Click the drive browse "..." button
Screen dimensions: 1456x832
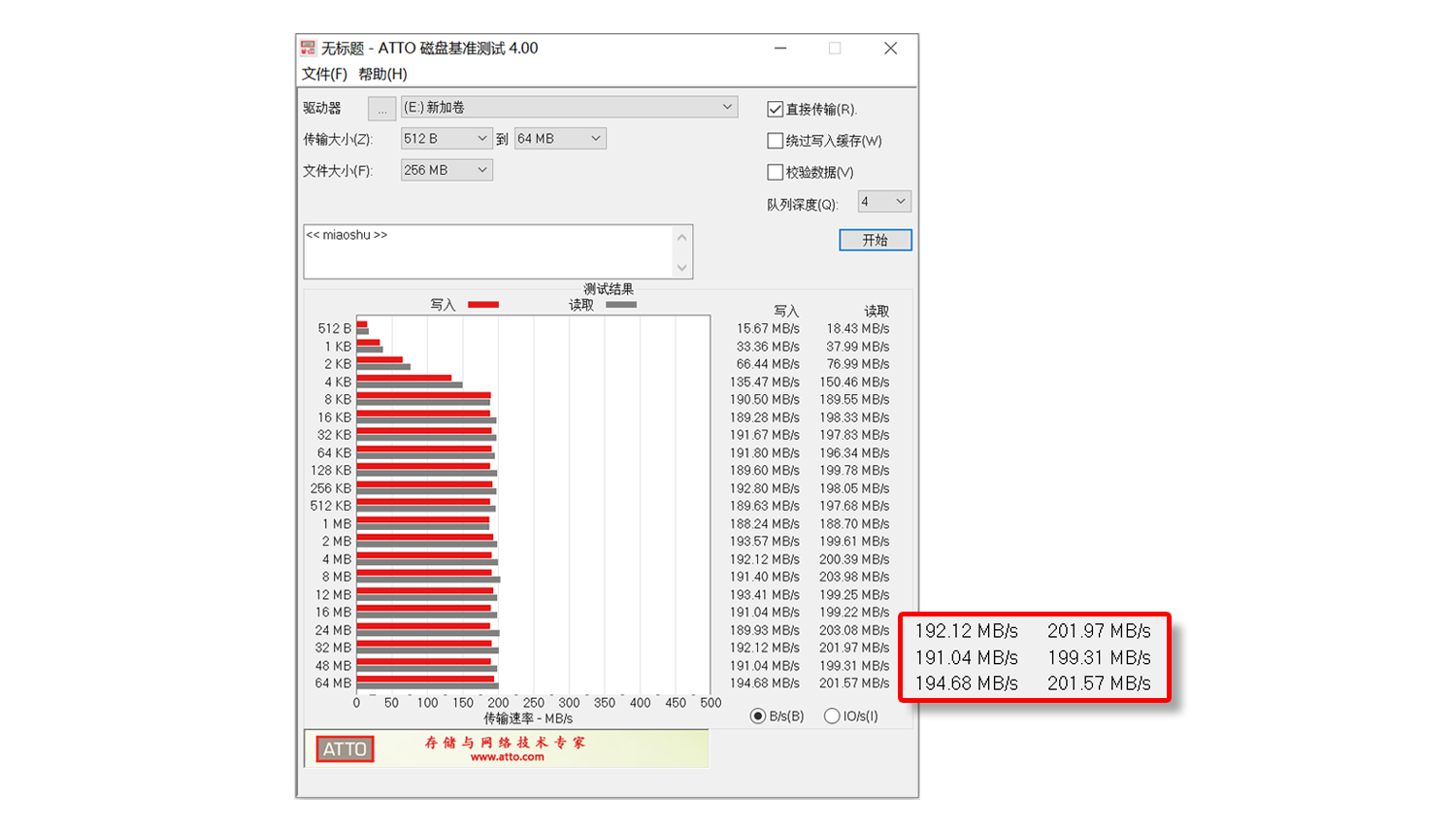pos(382,109)
